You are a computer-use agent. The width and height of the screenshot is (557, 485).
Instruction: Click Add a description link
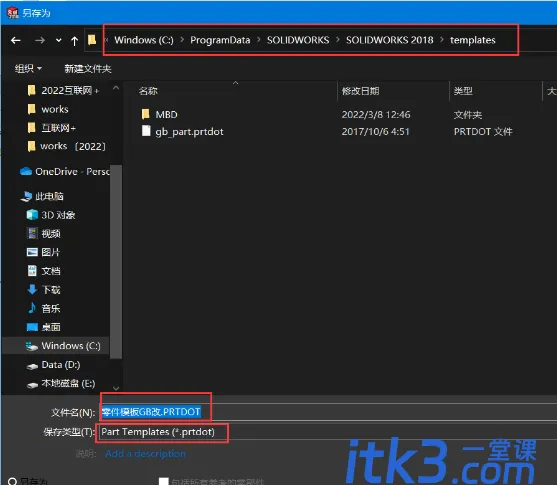[x=145, y=454]
